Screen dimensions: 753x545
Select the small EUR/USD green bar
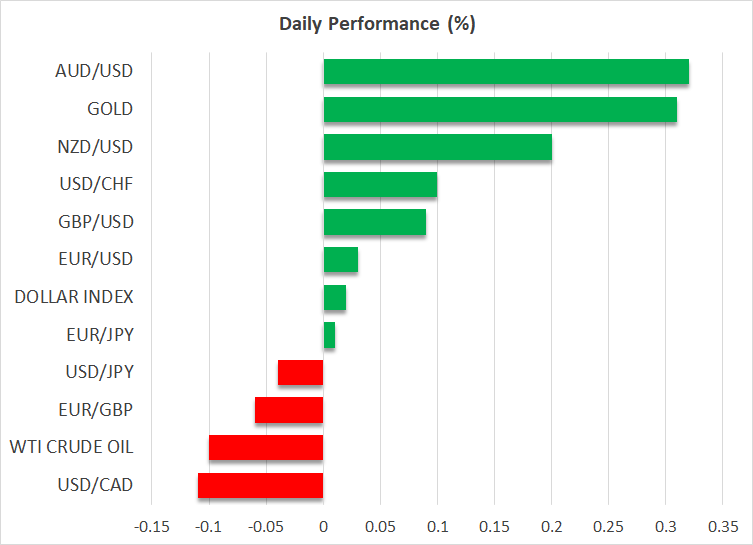[x=341, y=260]
